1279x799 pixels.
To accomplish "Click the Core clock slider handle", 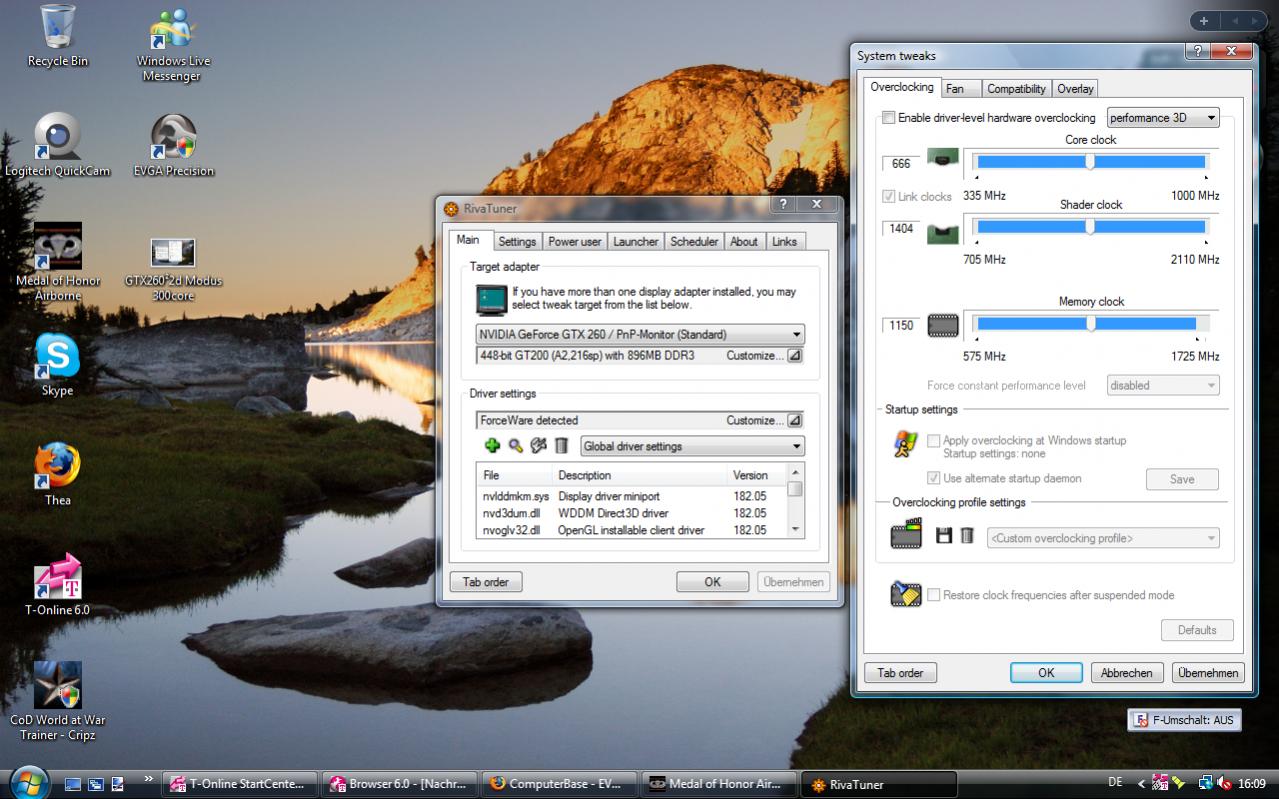I will pos(1090,161).
